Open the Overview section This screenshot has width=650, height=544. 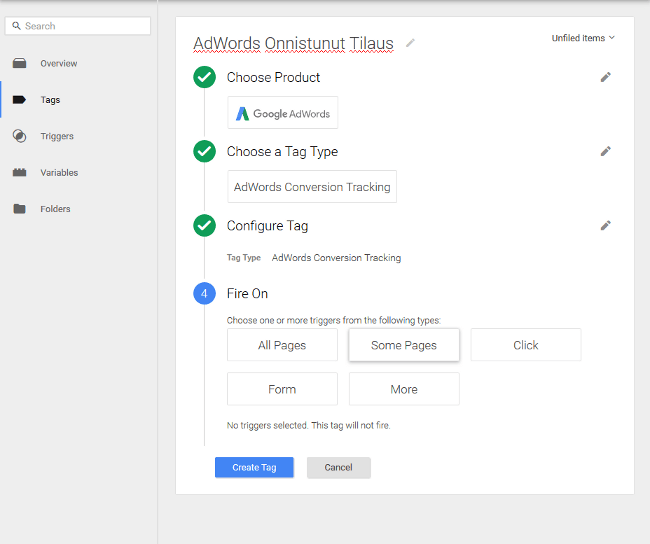(58, 63)
